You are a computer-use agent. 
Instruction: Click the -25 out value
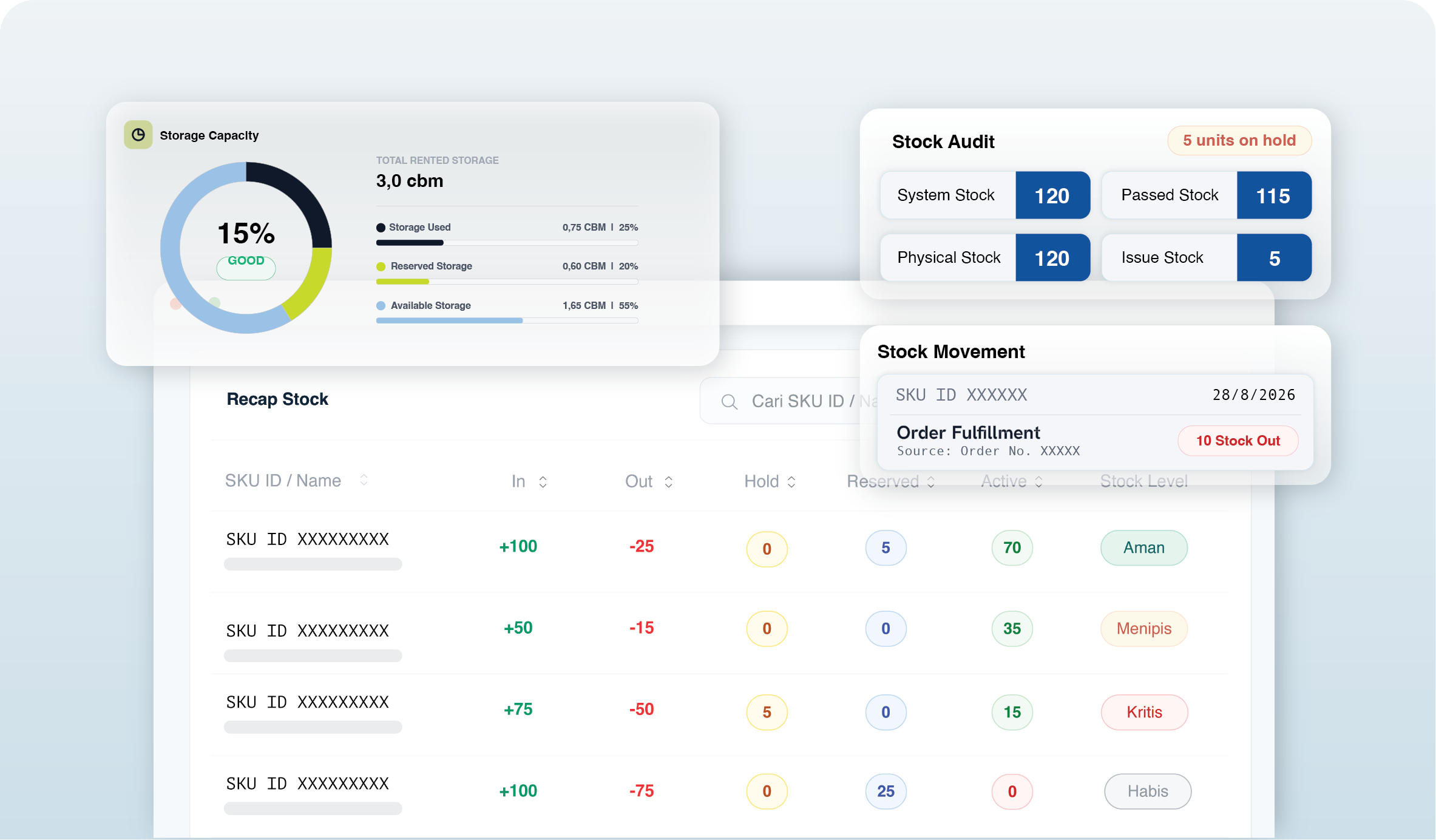pos(642,546)
